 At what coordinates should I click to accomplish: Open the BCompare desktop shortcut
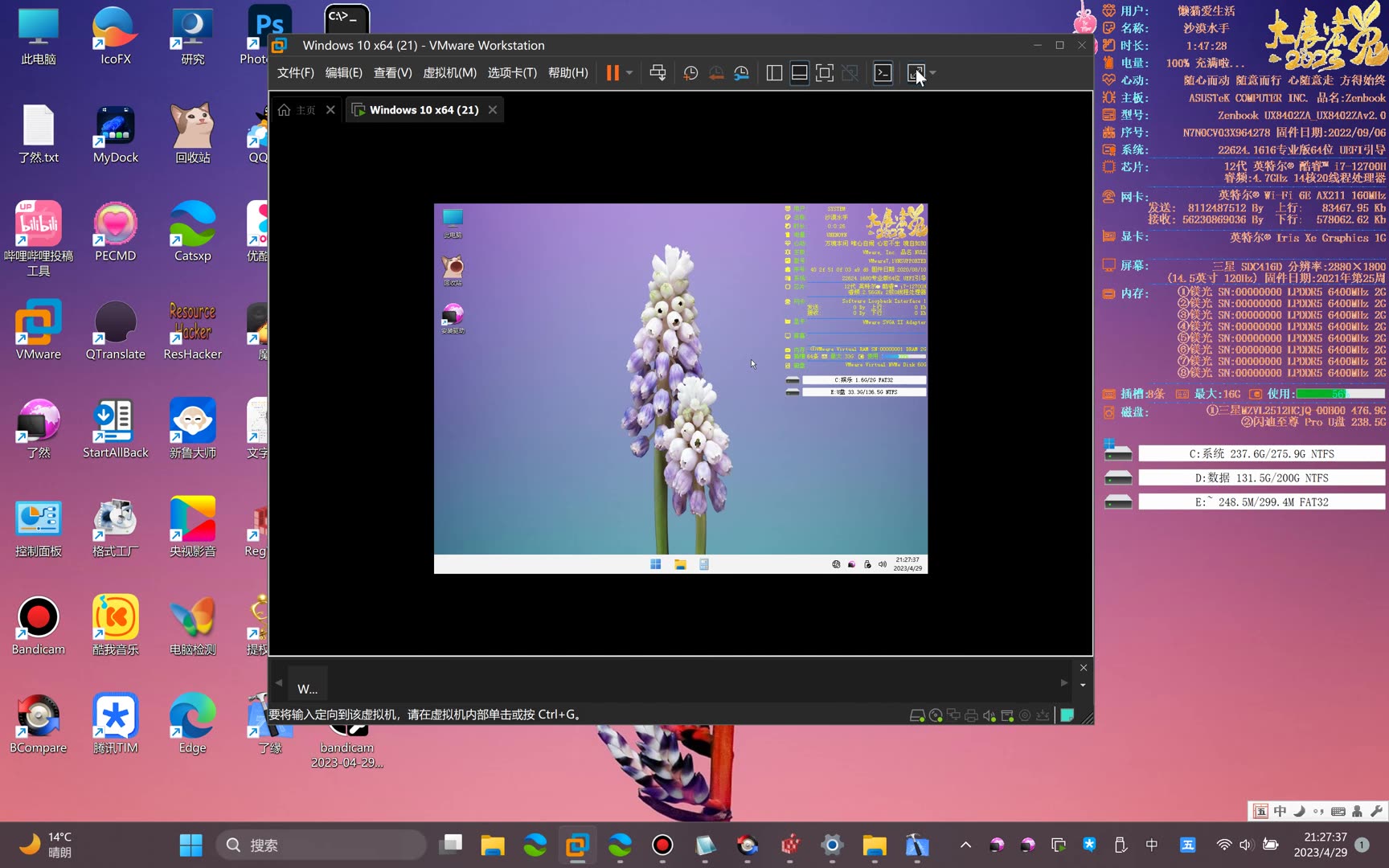39,724
